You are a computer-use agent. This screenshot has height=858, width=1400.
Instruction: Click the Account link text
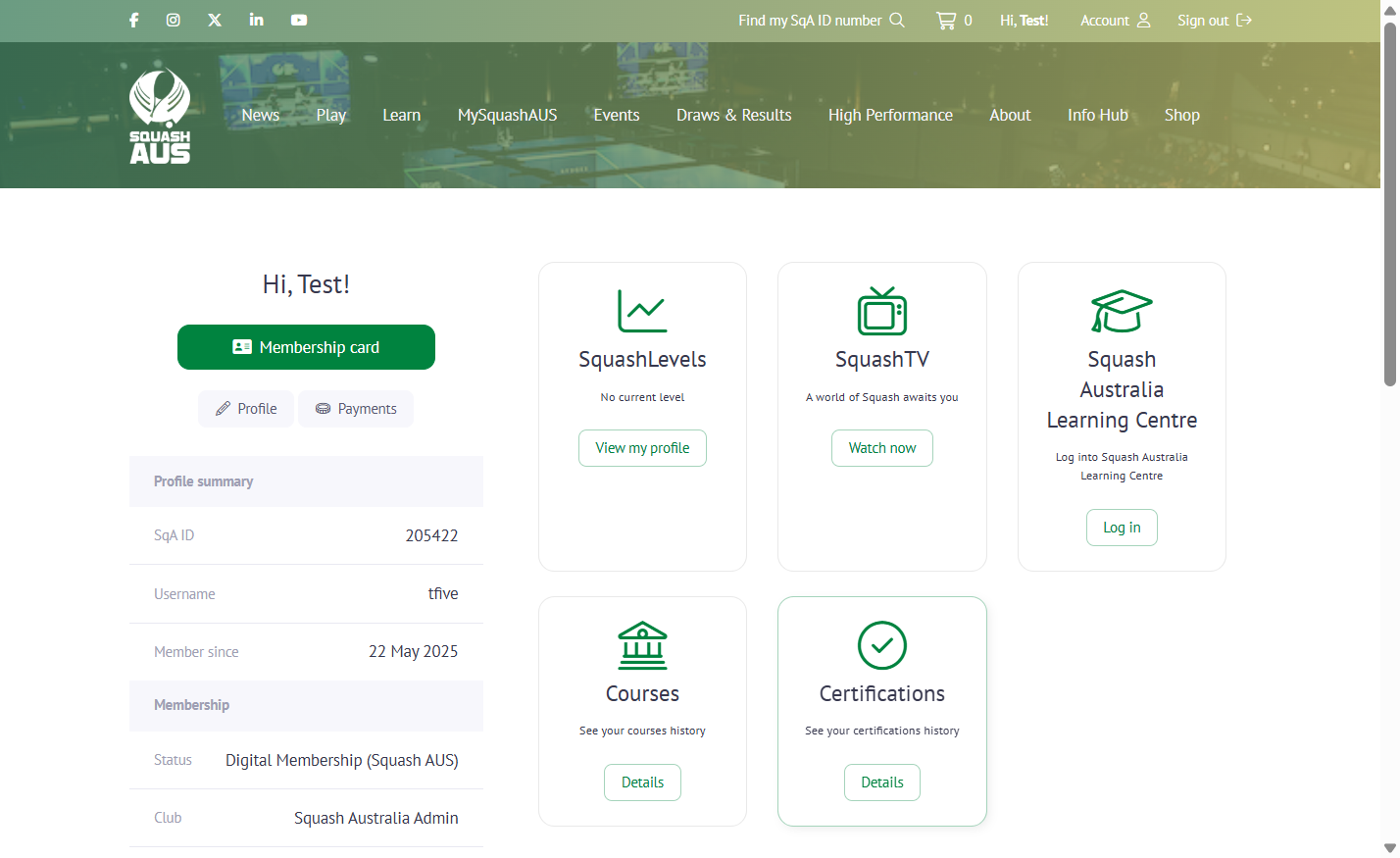(x=1105, y=20)
